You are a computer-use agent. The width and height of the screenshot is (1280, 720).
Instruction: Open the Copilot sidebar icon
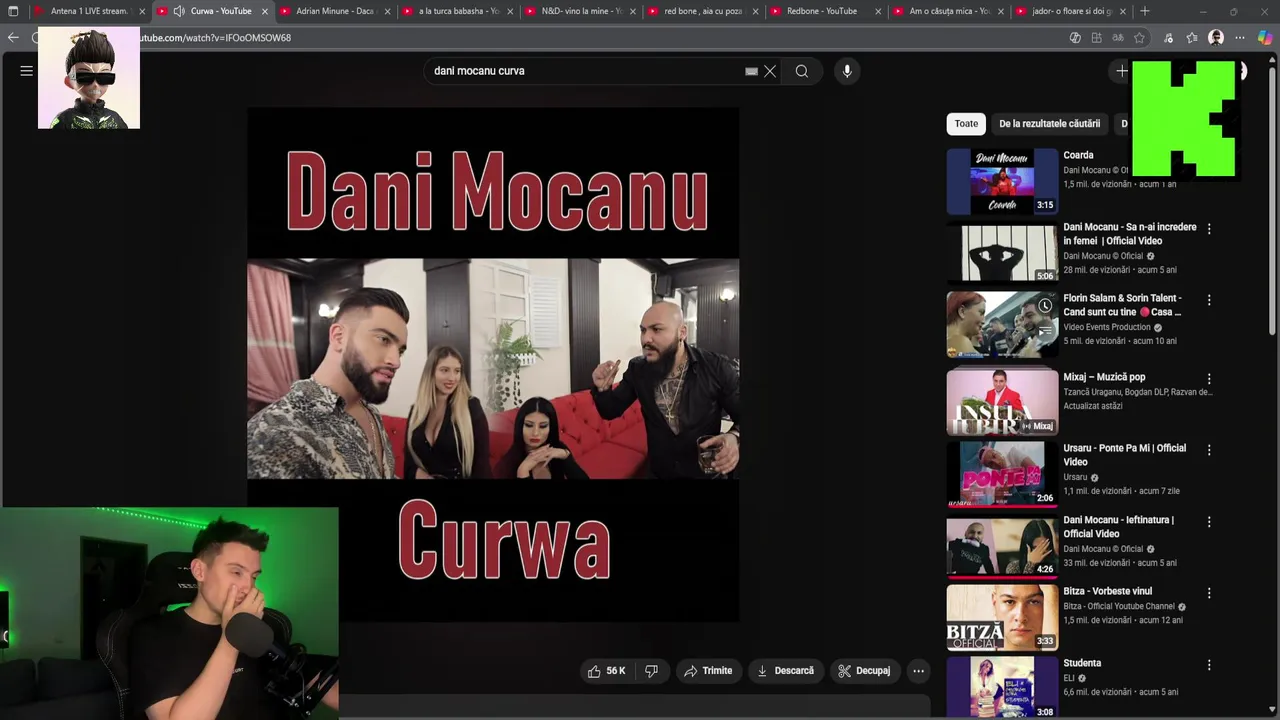[1265, 38]
